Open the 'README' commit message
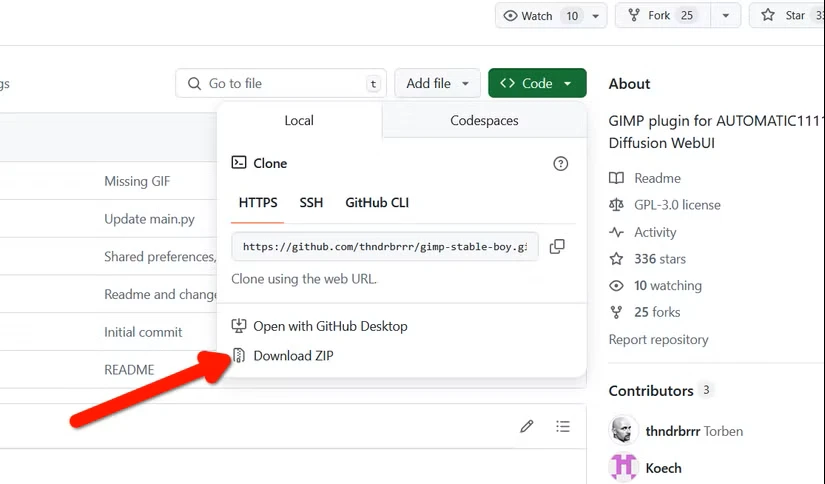 point(129,370)
